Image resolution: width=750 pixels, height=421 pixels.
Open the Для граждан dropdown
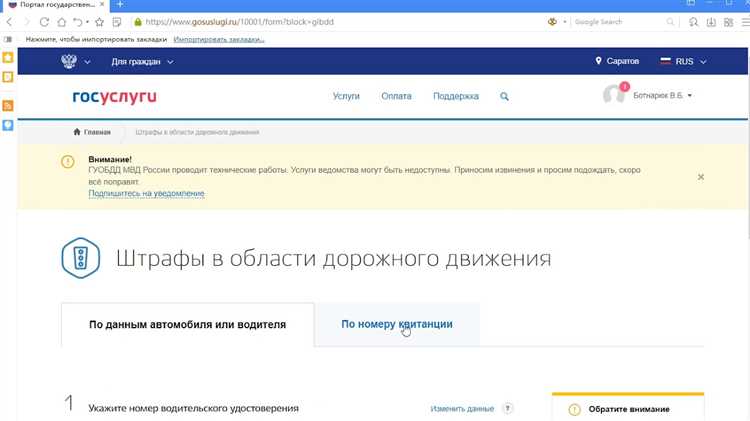(142, 62)
